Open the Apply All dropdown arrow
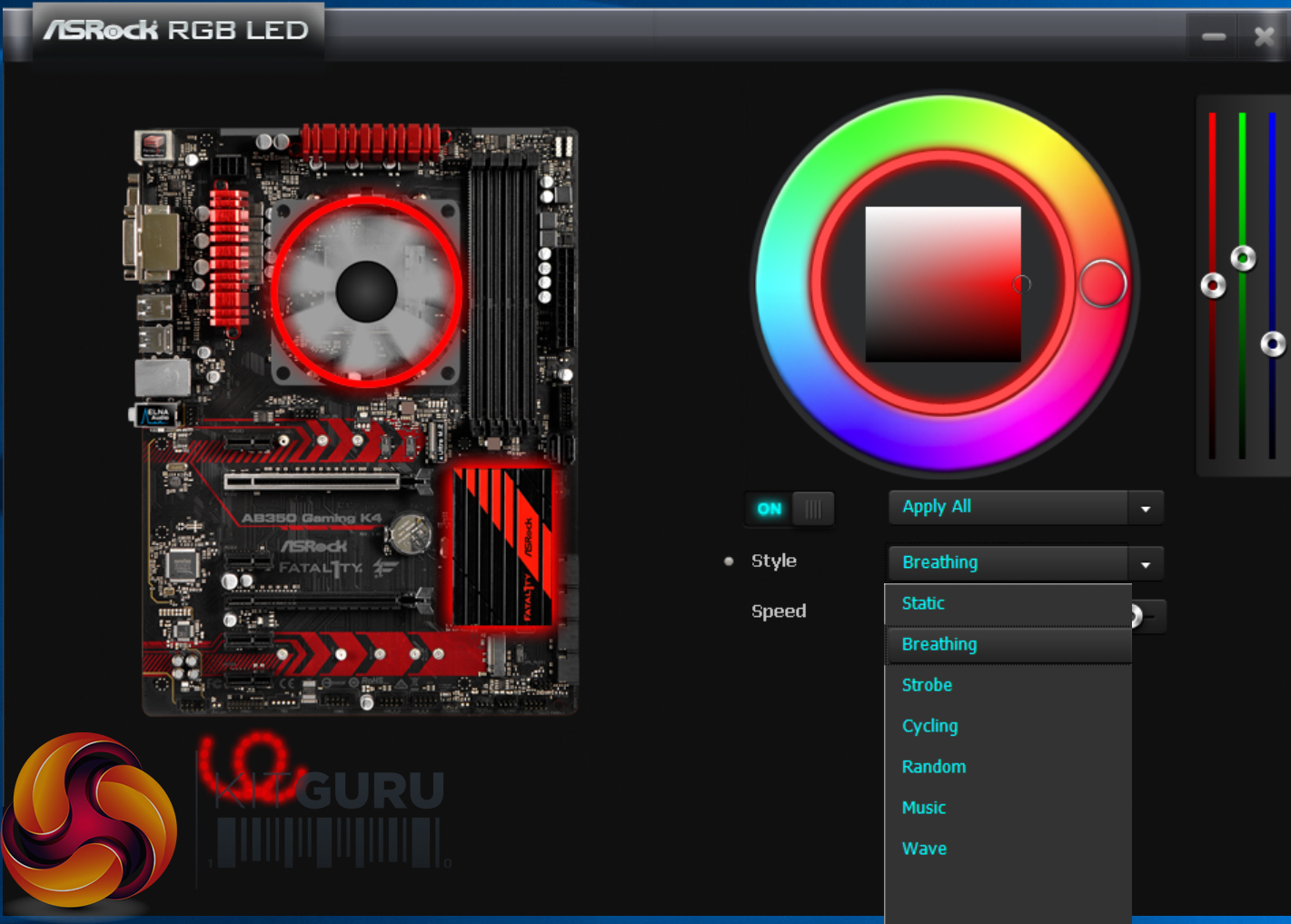Screen dimensions: 1291x924 tap(1146, 508)
